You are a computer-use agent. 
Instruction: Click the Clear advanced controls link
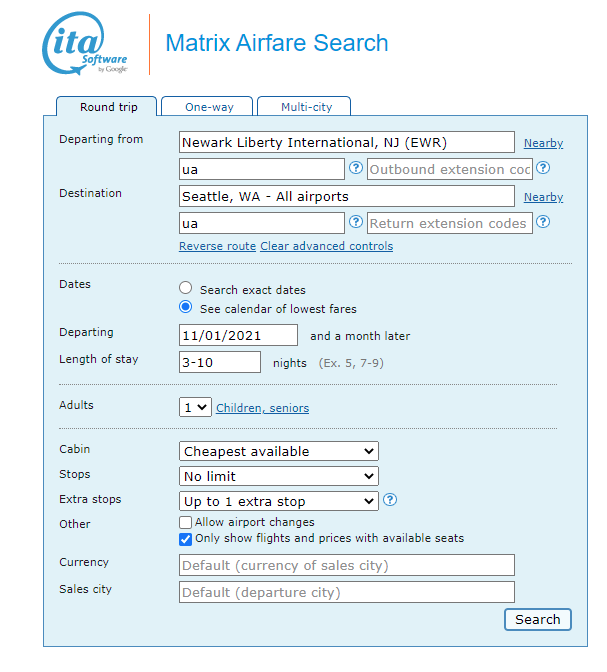326,247
